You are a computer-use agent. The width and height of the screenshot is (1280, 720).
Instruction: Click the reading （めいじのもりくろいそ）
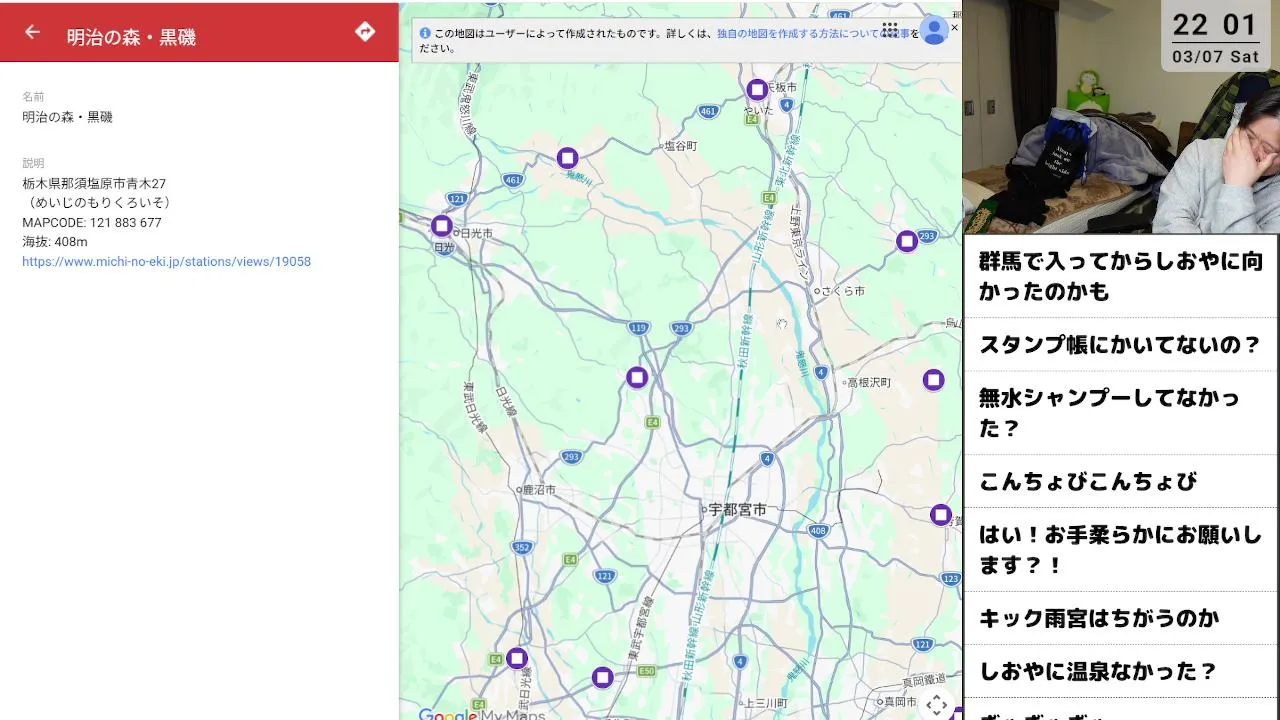[98, 203]
